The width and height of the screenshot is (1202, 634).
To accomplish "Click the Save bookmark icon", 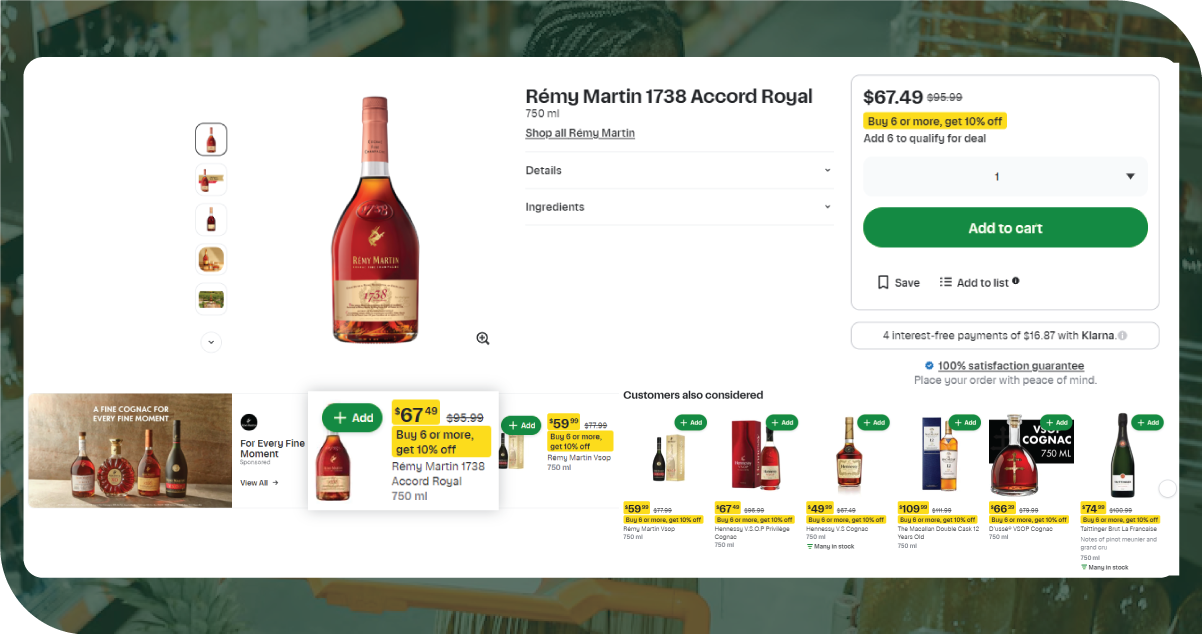I will click(883, 283).
